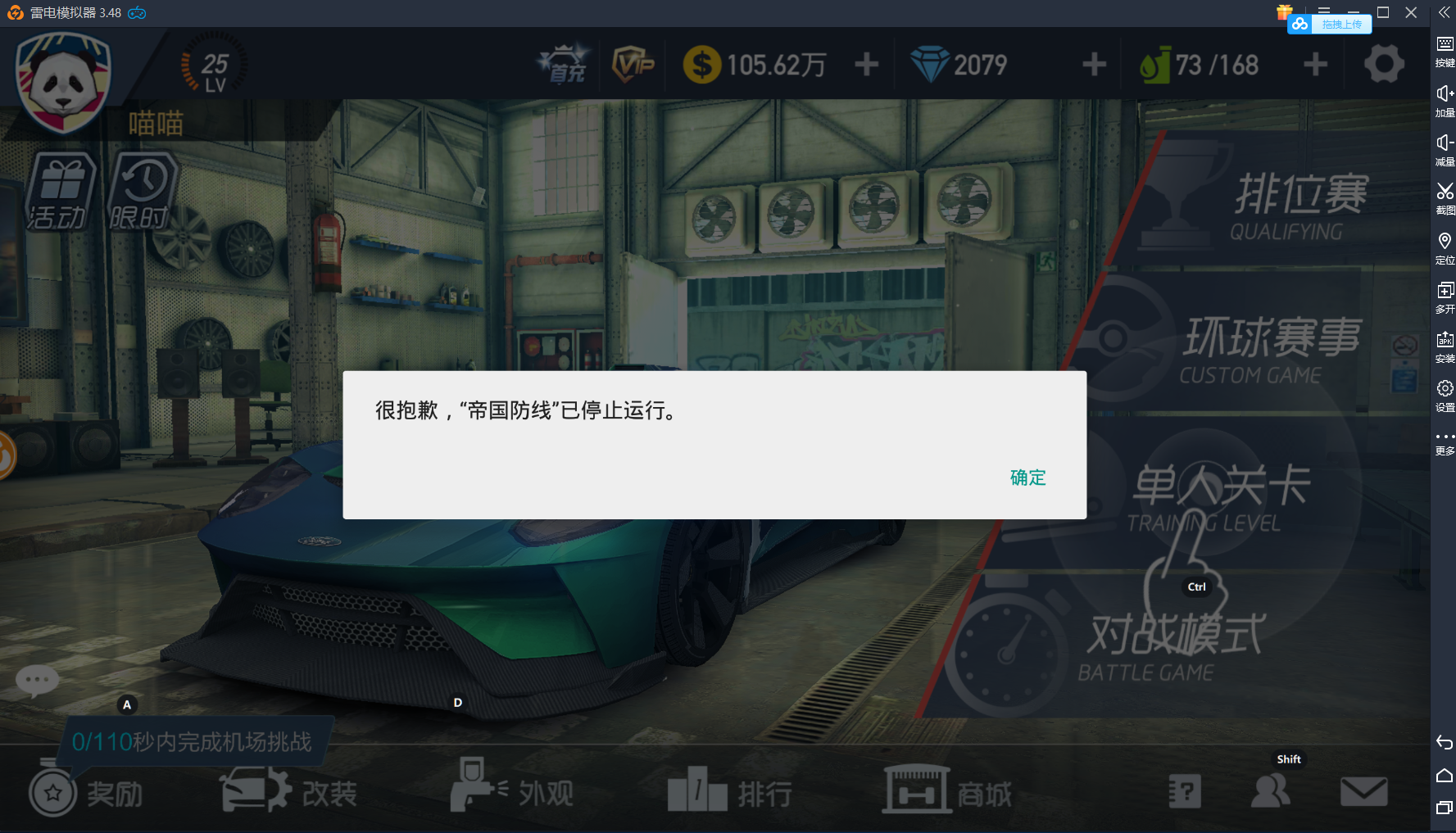
Task: Open the chat bubble icon
Action: pyautogui.click(x=37, y=681)
